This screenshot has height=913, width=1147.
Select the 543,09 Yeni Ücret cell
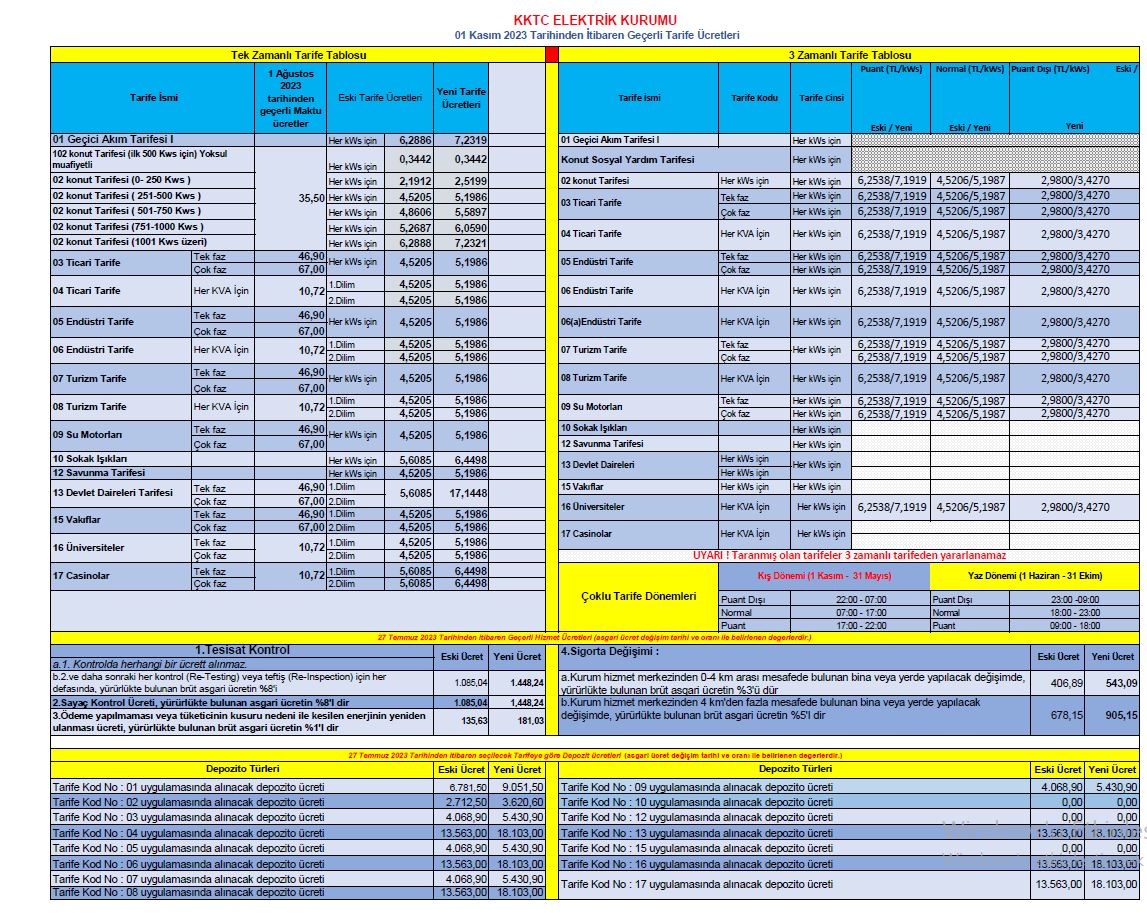pos(1111,683)
